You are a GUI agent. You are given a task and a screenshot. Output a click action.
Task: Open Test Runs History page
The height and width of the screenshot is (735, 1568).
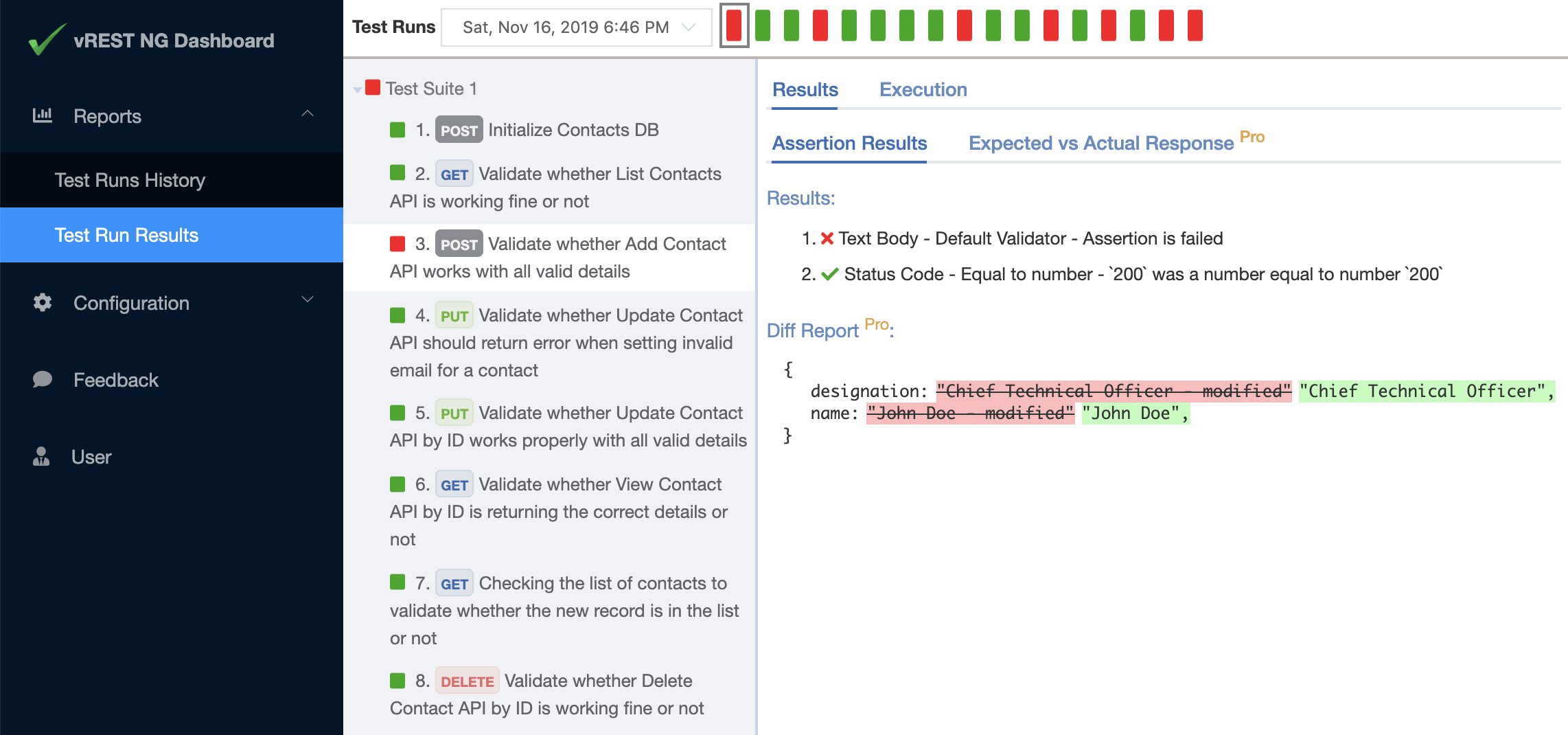click(x=130, y=180)
